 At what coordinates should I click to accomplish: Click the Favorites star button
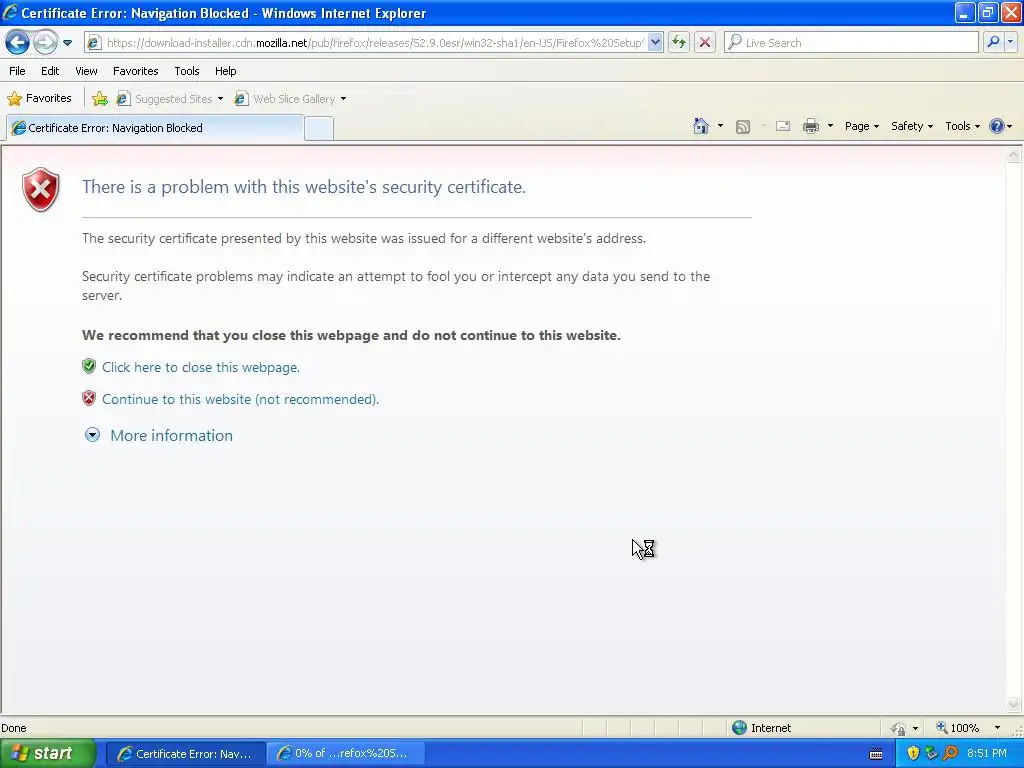click(39, 99)
